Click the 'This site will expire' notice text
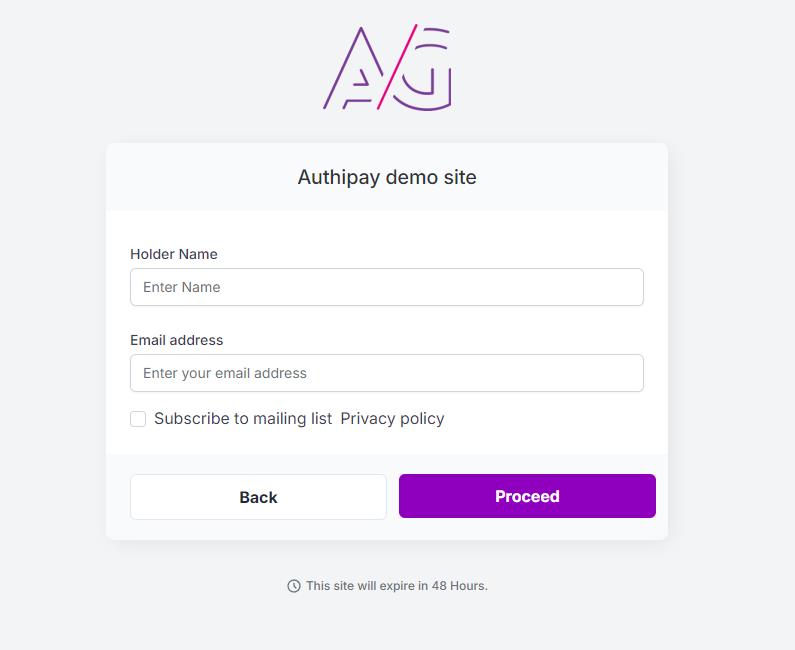The width and height of the screenshot is (795, 650). point(396,586)
